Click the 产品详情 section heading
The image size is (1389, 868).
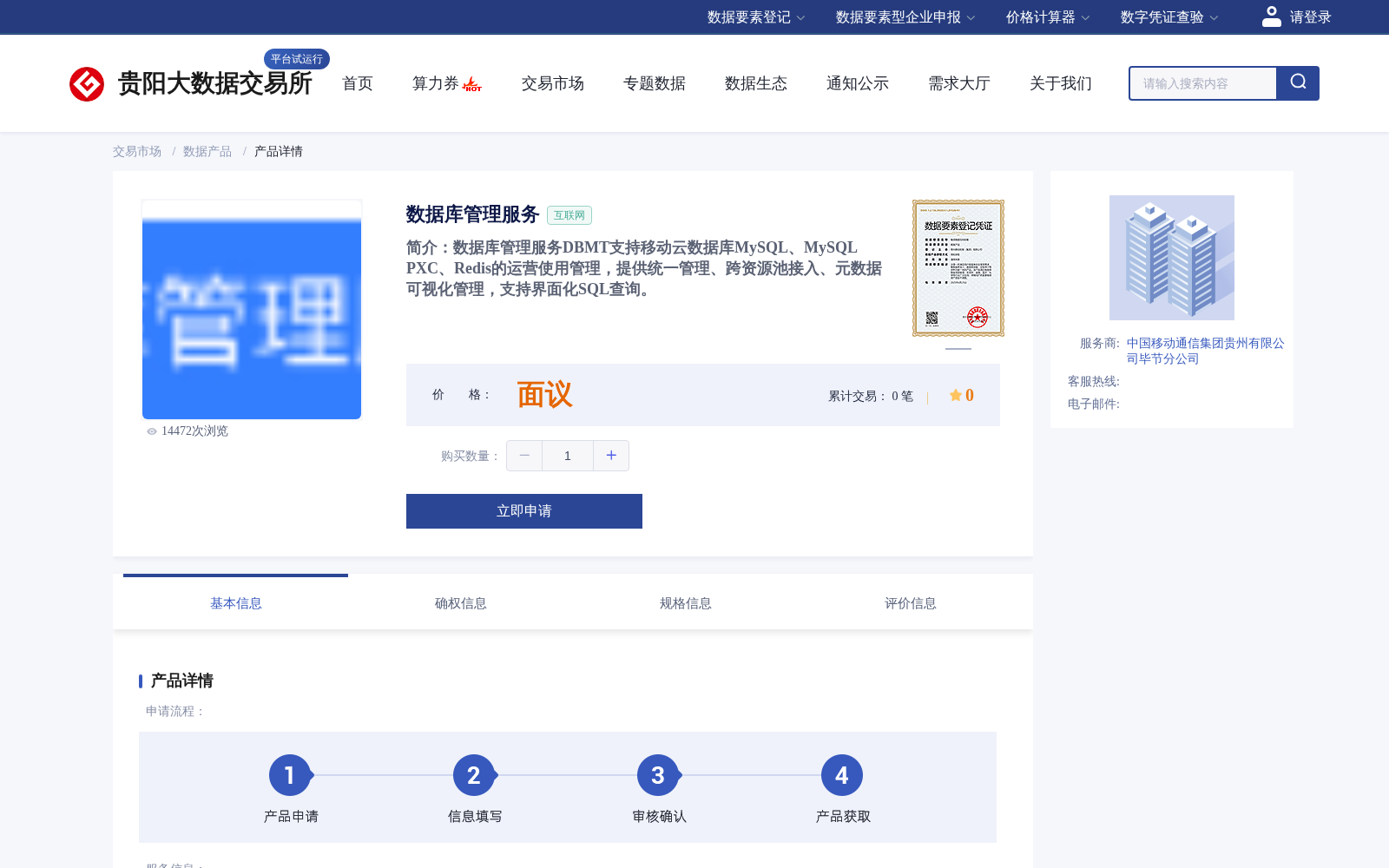pos(182,681)
